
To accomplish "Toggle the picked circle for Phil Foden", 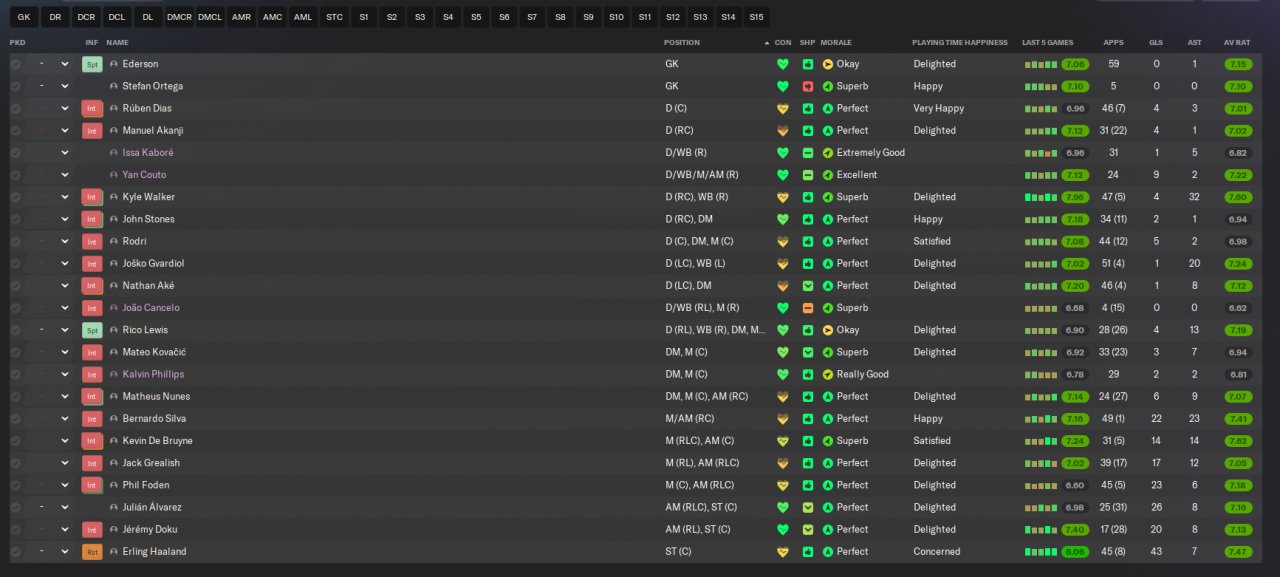I will tap(15, 486).
